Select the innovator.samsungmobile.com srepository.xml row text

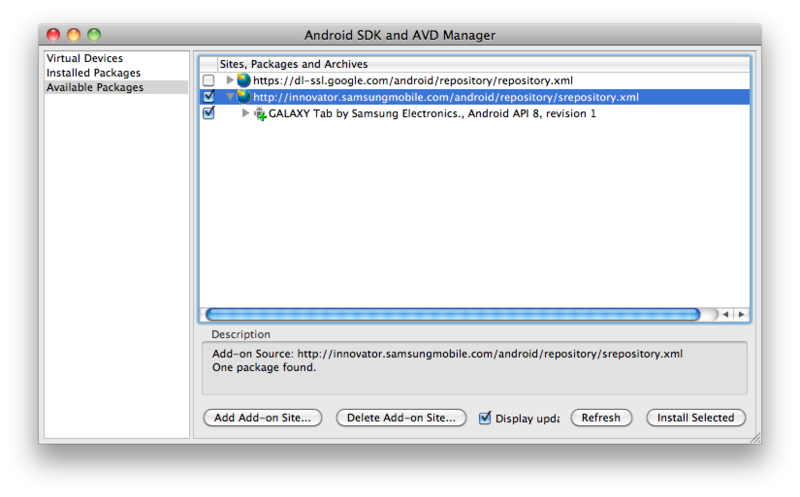pos(445,97)
